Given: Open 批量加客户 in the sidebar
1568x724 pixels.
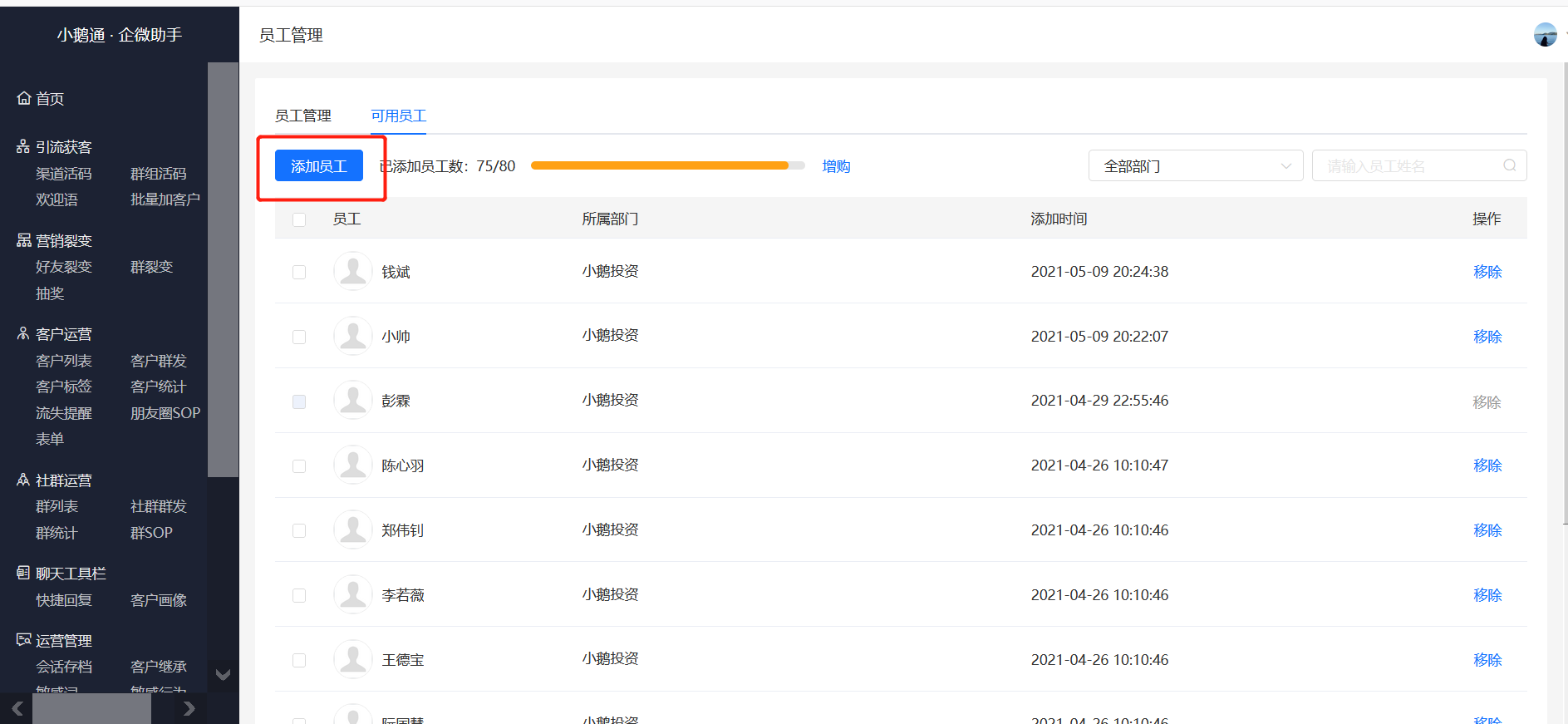Looking at the screenshot, I should pos(165,199).
